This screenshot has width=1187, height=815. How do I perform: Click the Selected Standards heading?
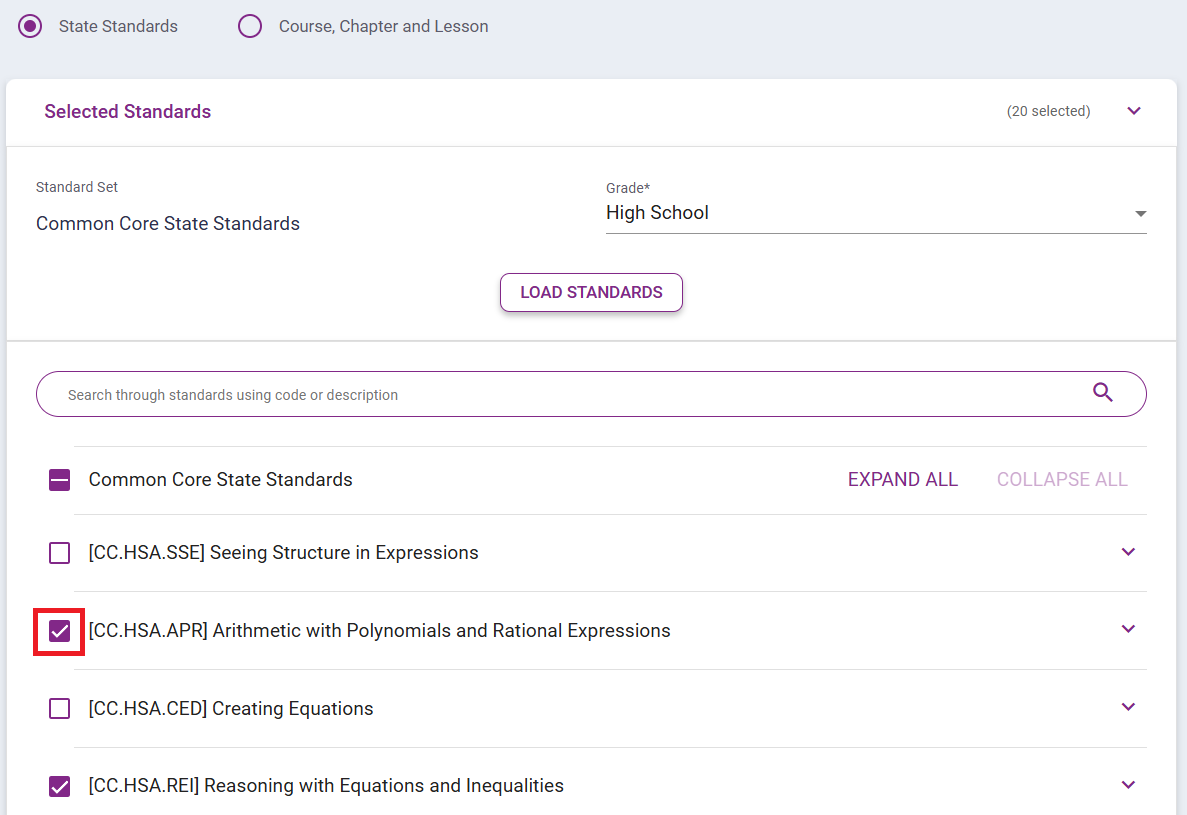128,112
